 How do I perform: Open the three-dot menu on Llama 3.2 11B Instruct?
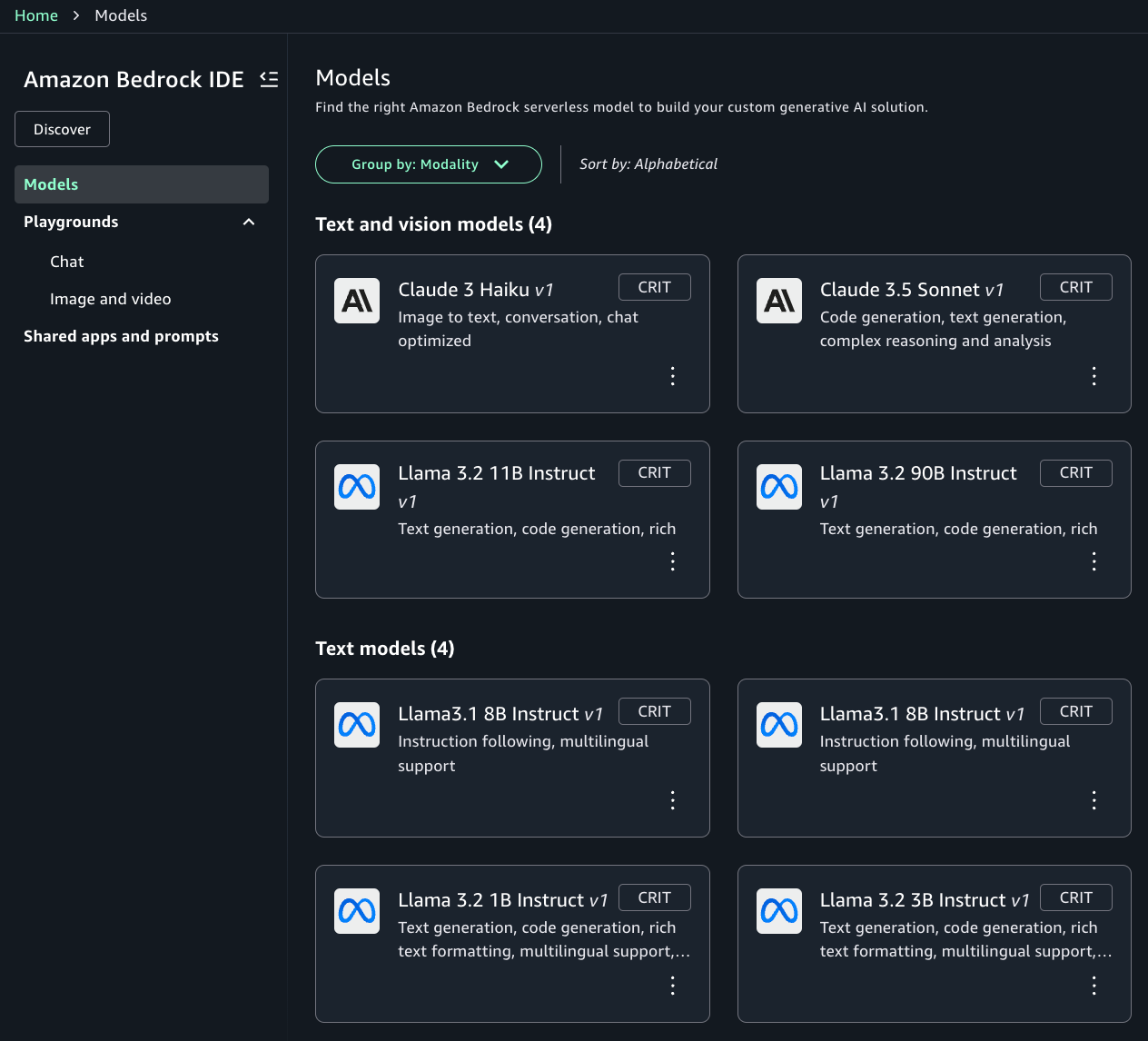[672, 561]
